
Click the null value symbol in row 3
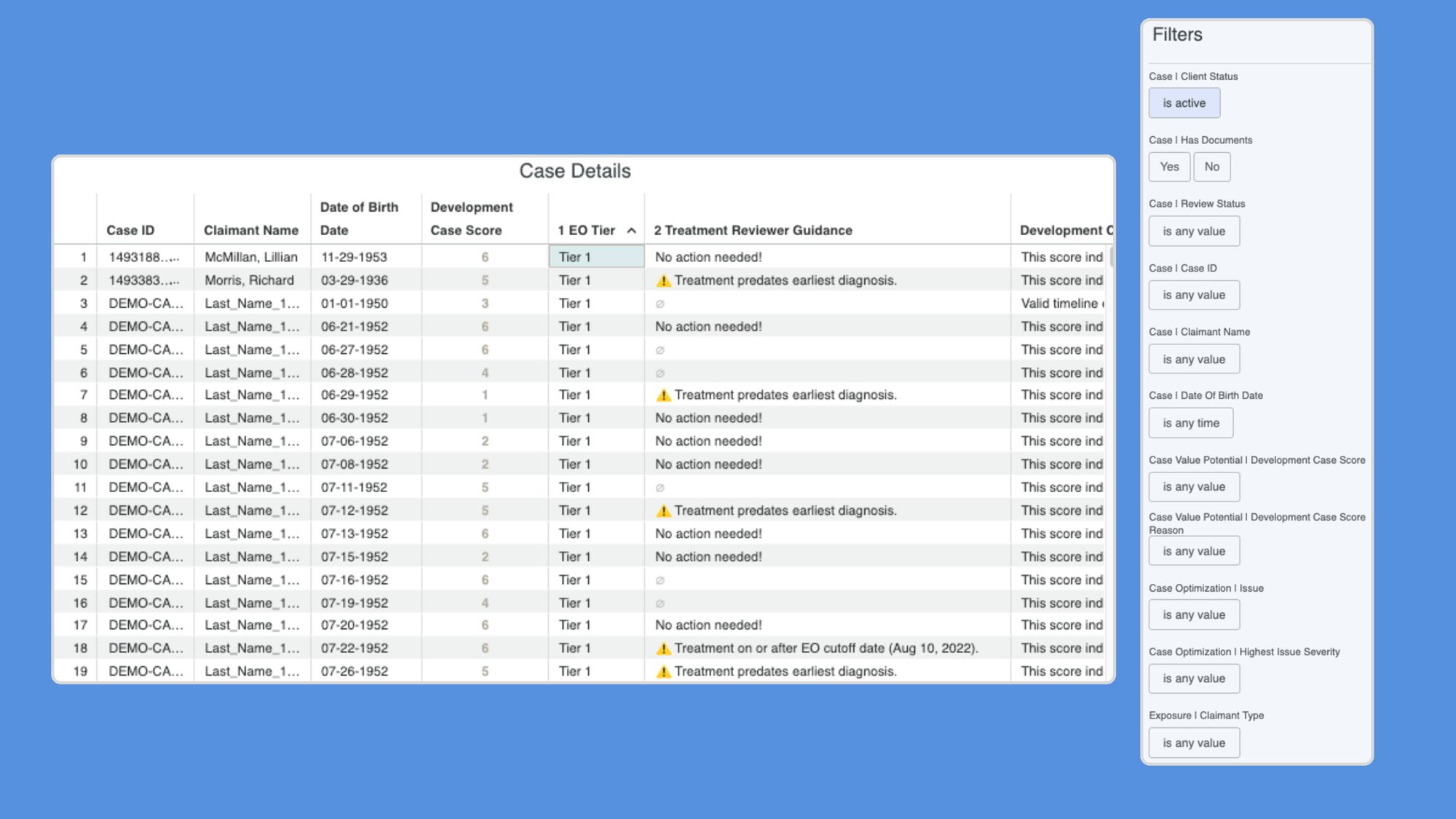pos(660,304)
